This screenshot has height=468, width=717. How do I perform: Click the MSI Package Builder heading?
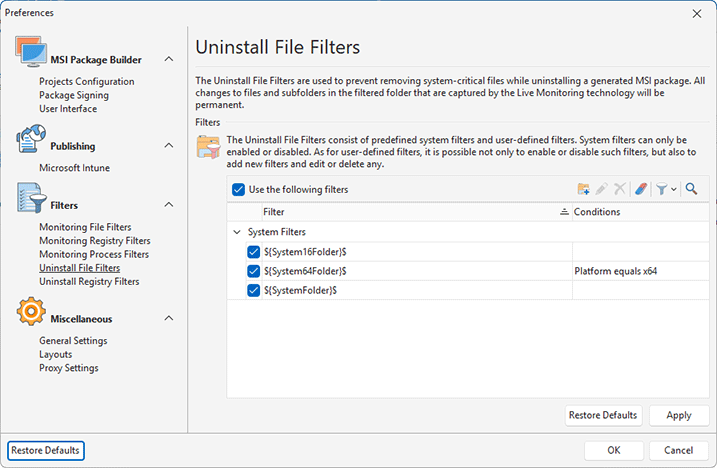(x=96, y=60)
